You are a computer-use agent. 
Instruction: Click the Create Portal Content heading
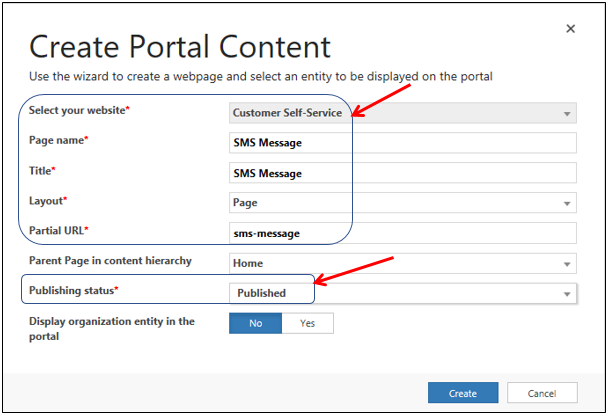(180, 46)
